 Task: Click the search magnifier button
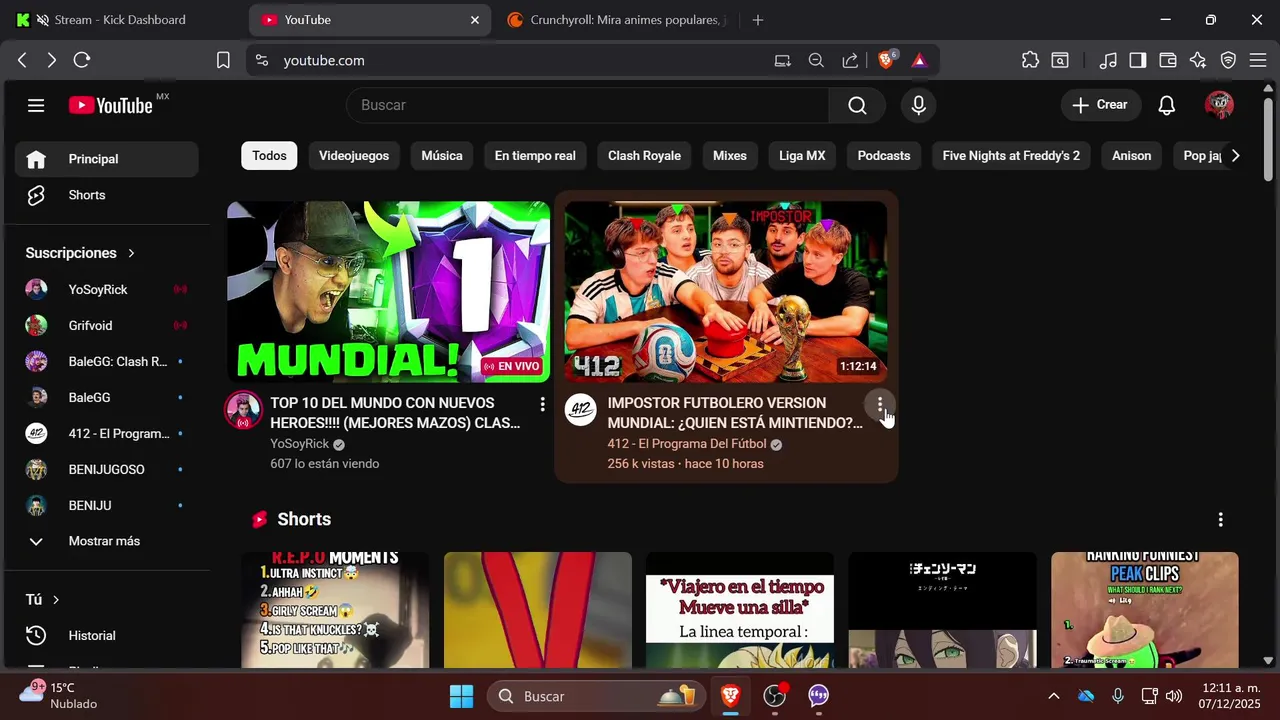pos(857,105)
